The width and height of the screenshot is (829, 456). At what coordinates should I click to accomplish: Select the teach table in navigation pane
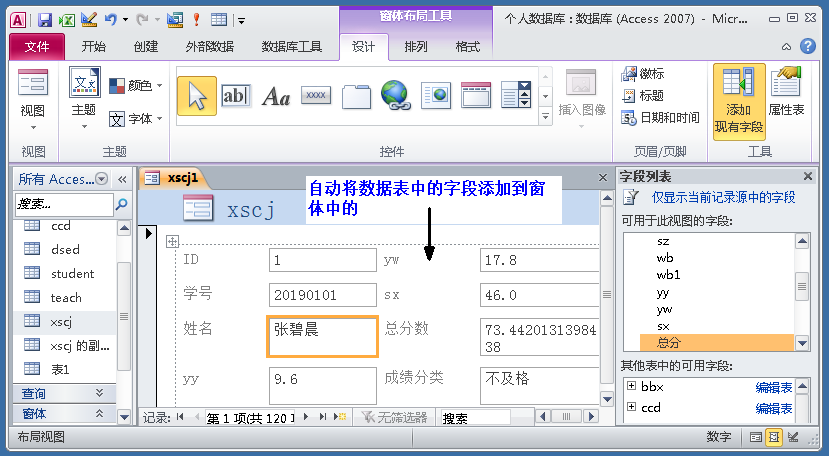point(65,297)
